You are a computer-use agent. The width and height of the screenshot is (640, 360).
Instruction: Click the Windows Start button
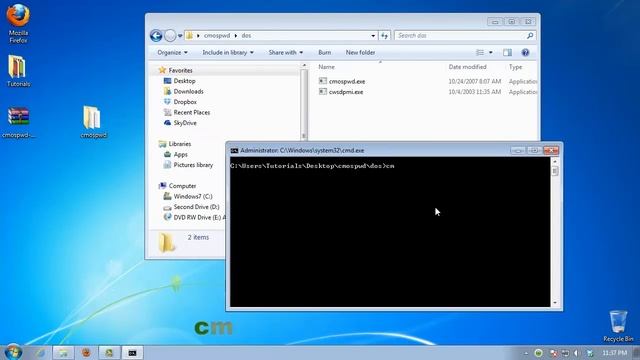(13, 352)
